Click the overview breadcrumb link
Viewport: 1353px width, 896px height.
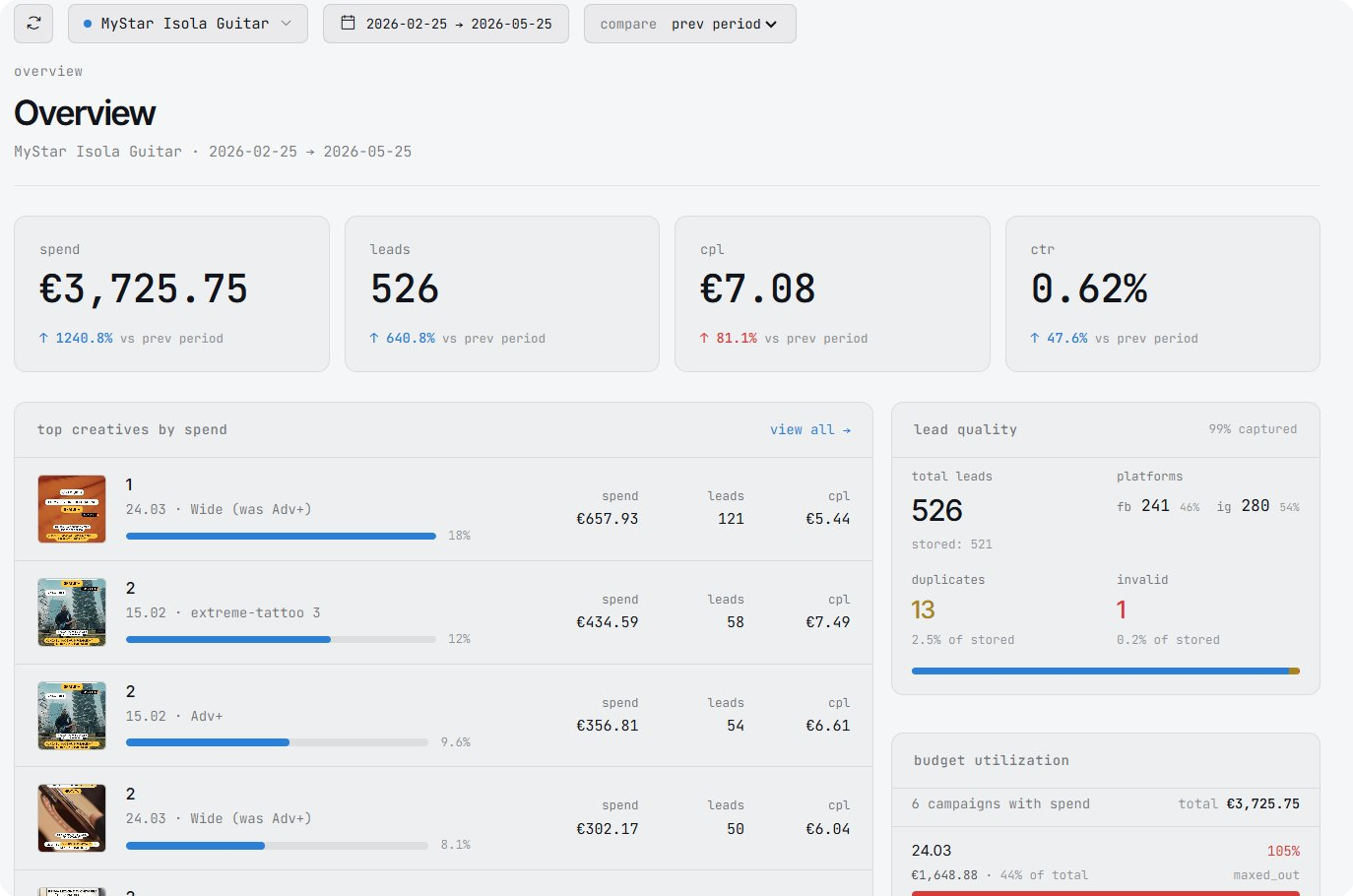tap(48, 72)
